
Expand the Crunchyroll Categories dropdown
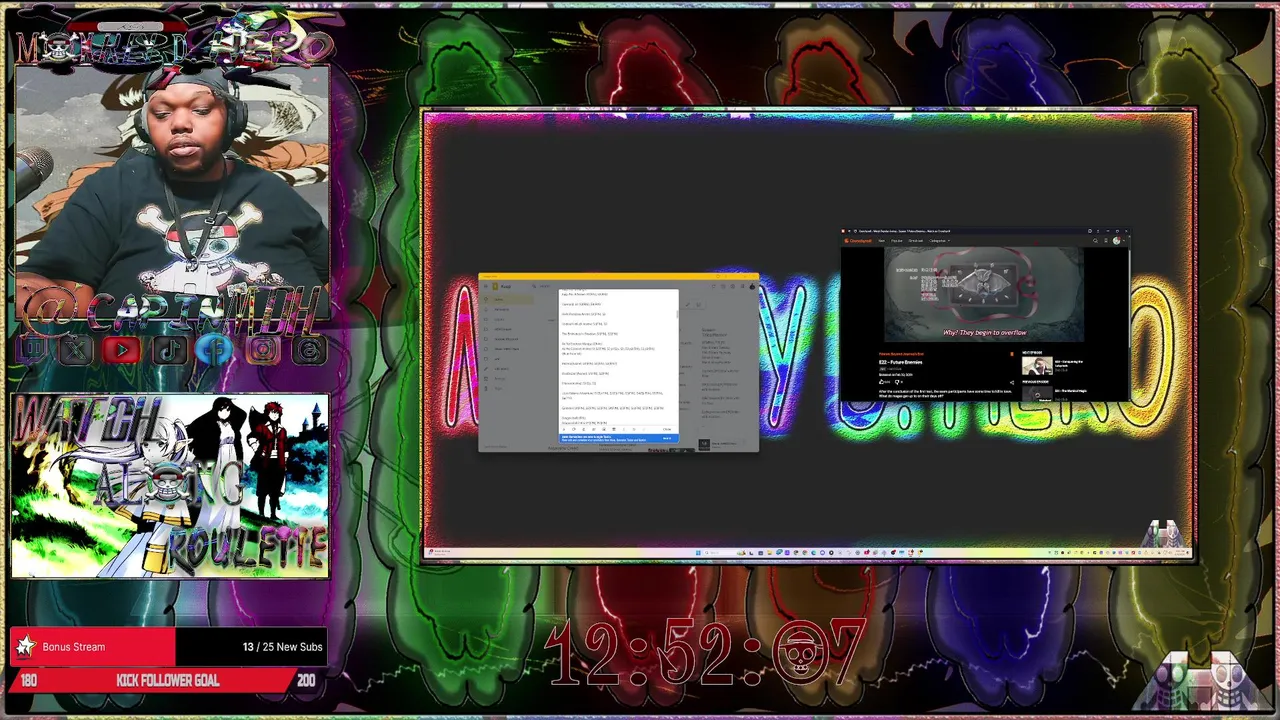939,241
